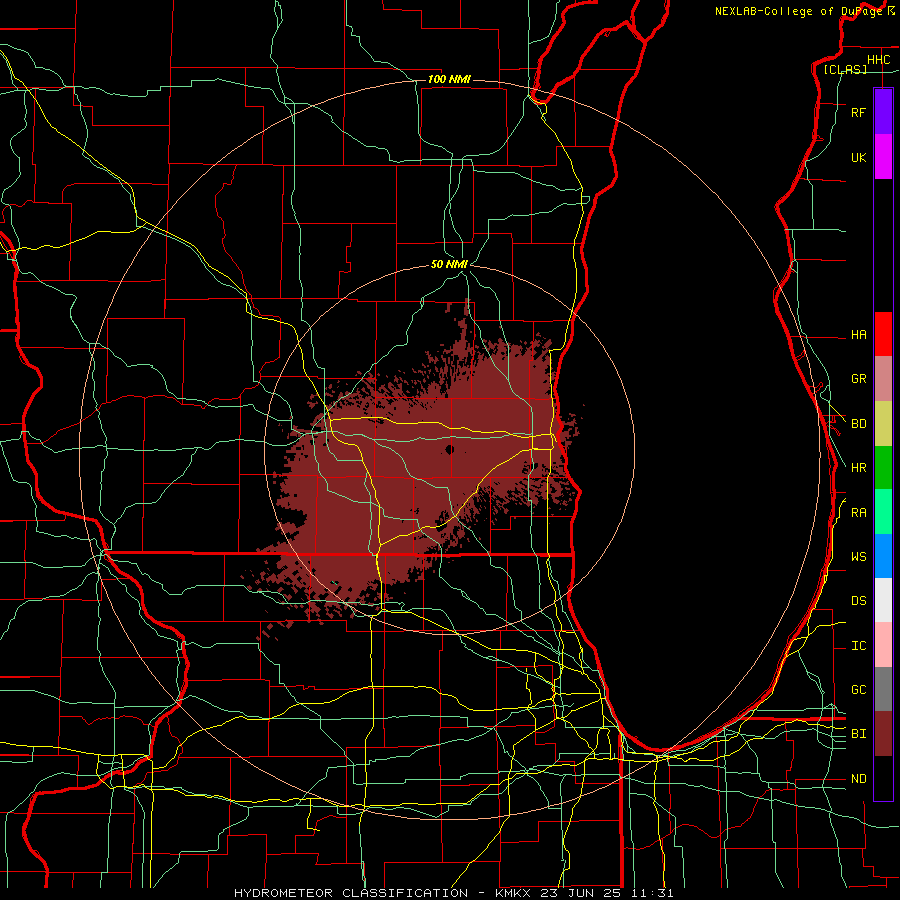Screen dimensions: 900x900
Task: Click the HYDROMETEOR CLASSIFICATION caption text
Action: tap(351, 893)
